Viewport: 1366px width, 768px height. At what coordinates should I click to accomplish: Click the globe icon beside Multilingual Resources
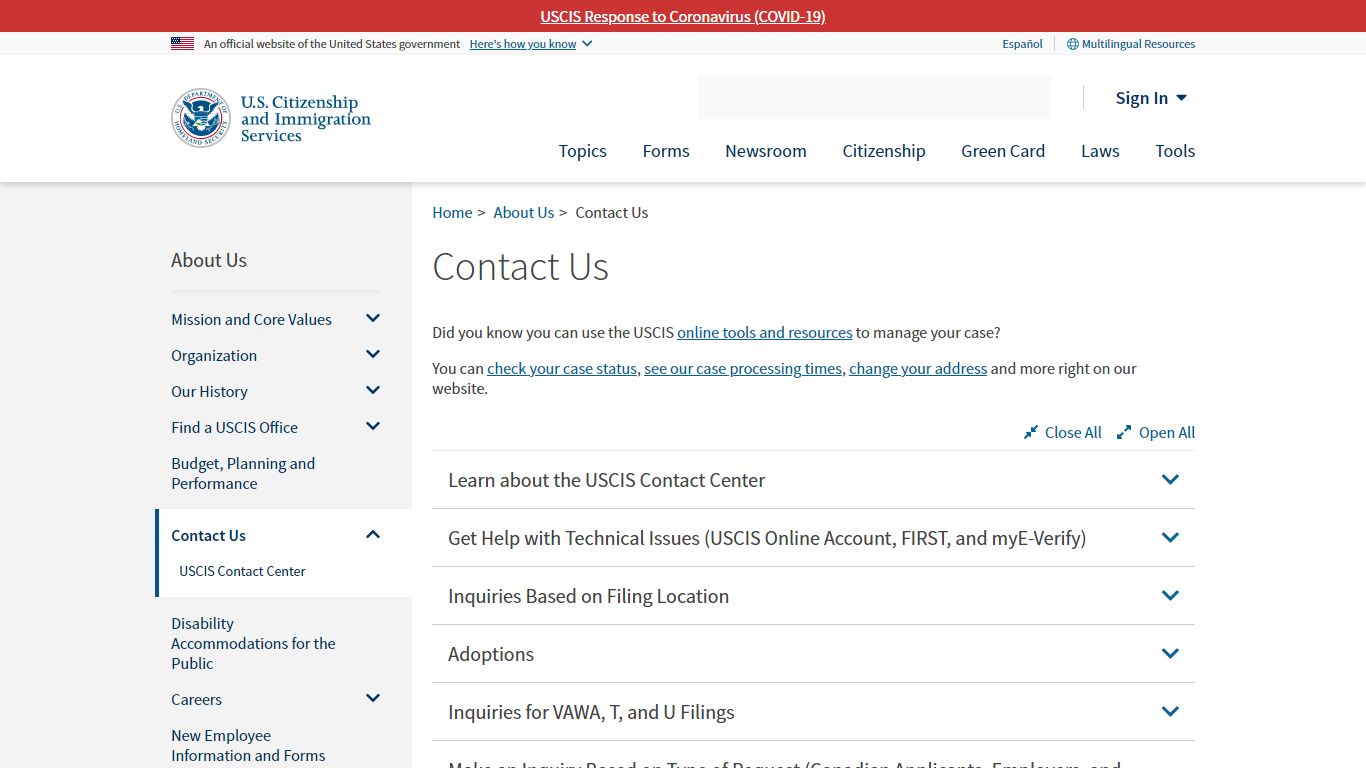point(1073,44)
